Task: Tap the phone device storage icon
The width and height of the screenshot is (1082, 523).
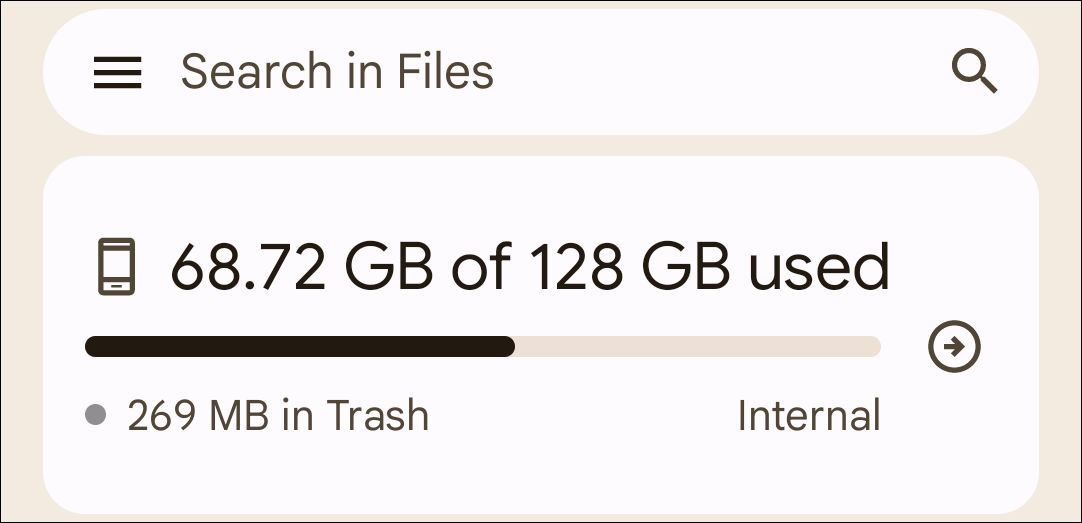Action: (118, 267)
